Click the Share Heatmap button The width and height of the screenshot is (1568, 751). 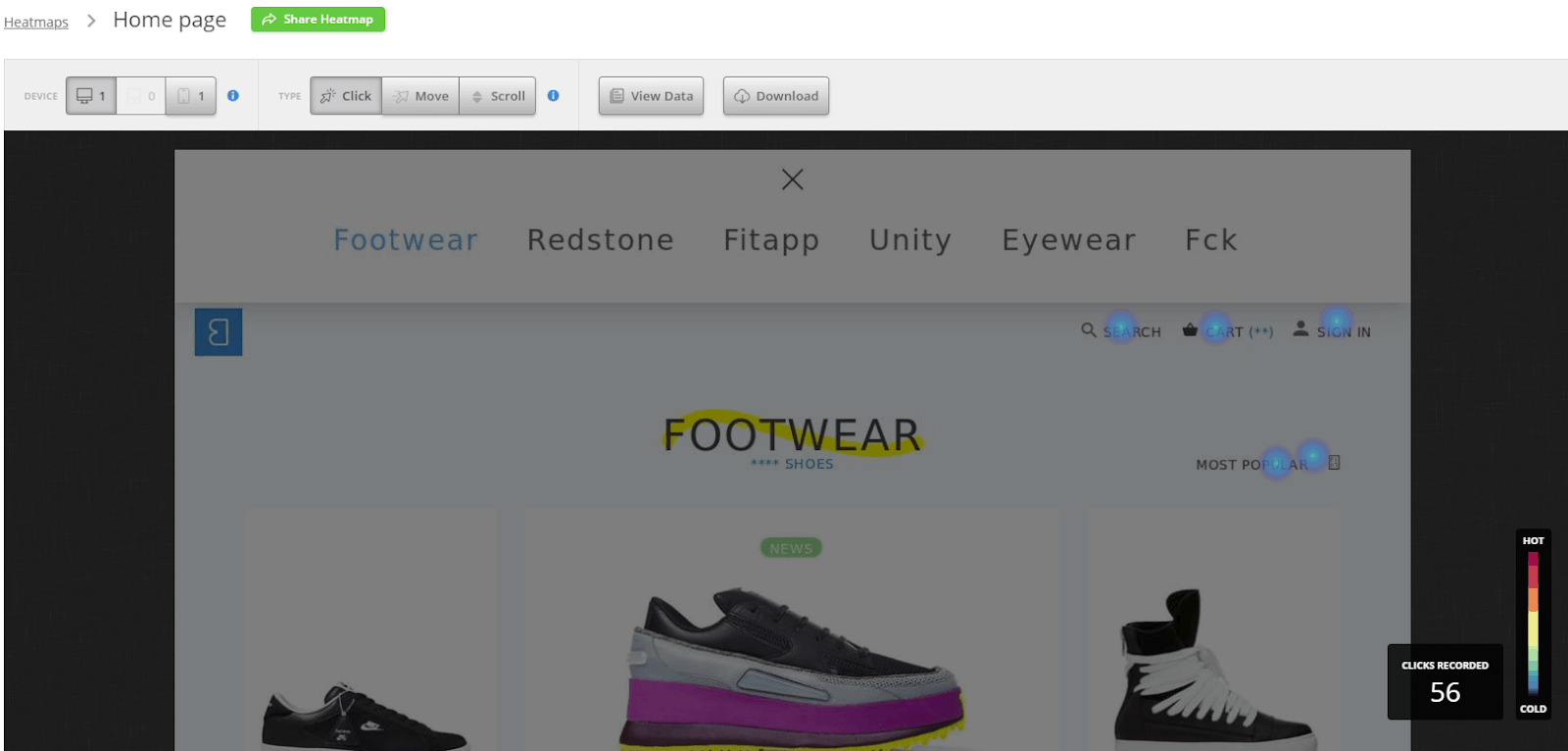[x=318, y=20]
